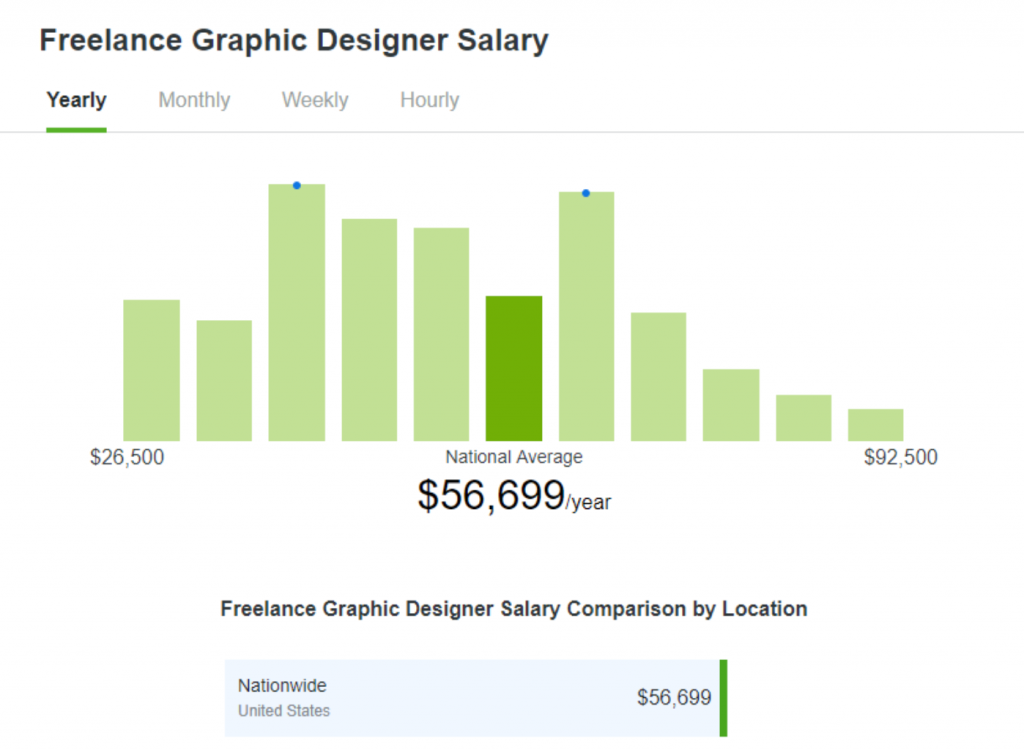
Task: Click the green bar beside the Nationwide row
Action: click(722, 697)
